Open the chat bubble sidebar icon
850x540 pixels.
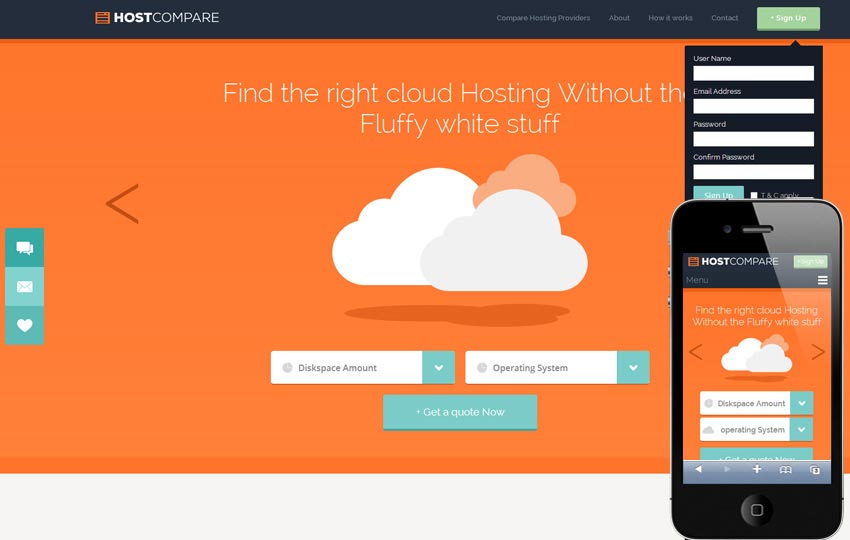(24, 248)
